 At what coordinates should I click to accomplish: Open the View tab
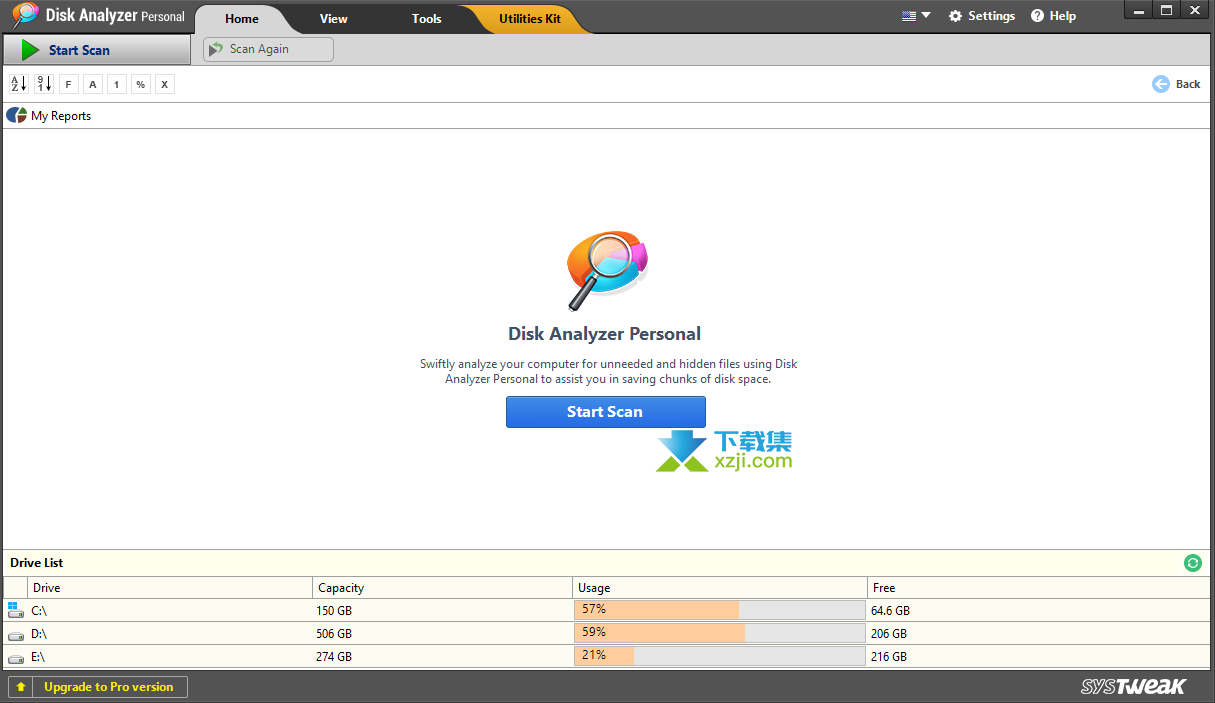tap(334, 19)
